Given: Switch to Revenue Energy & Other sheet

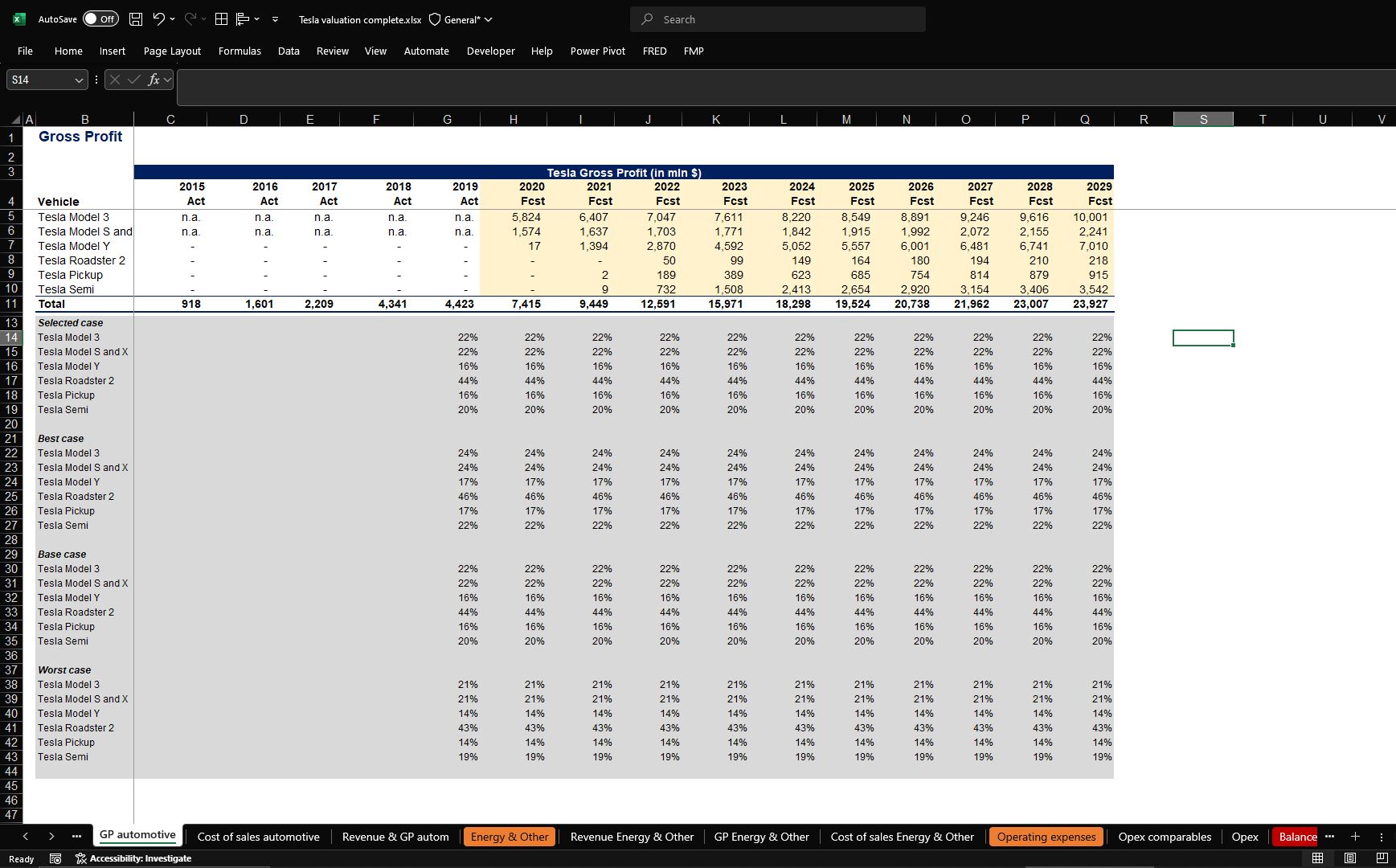Looking at the screenshot, I should [632, 837].
